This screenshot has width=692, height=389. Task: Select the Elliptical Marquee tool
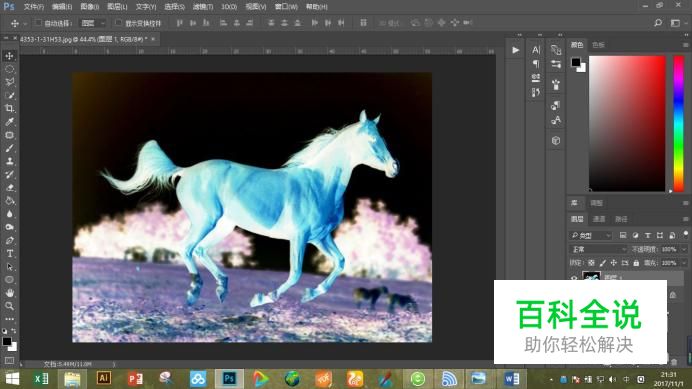pyautogui.click(x=9, y=69)
